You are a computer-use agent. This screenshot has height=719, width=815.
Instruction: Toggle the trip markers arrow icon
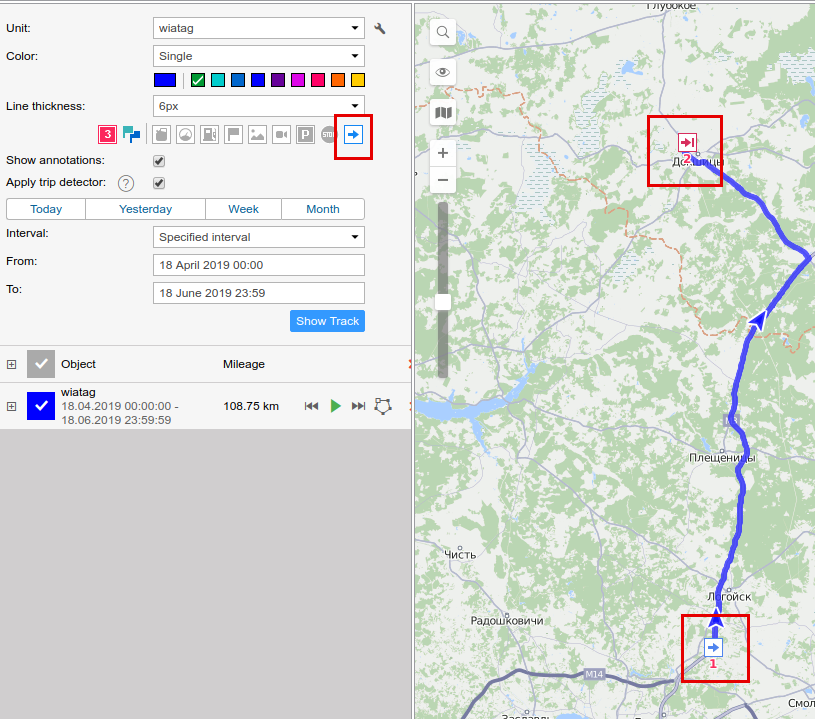pyautogui.click(x=353, y=134)
